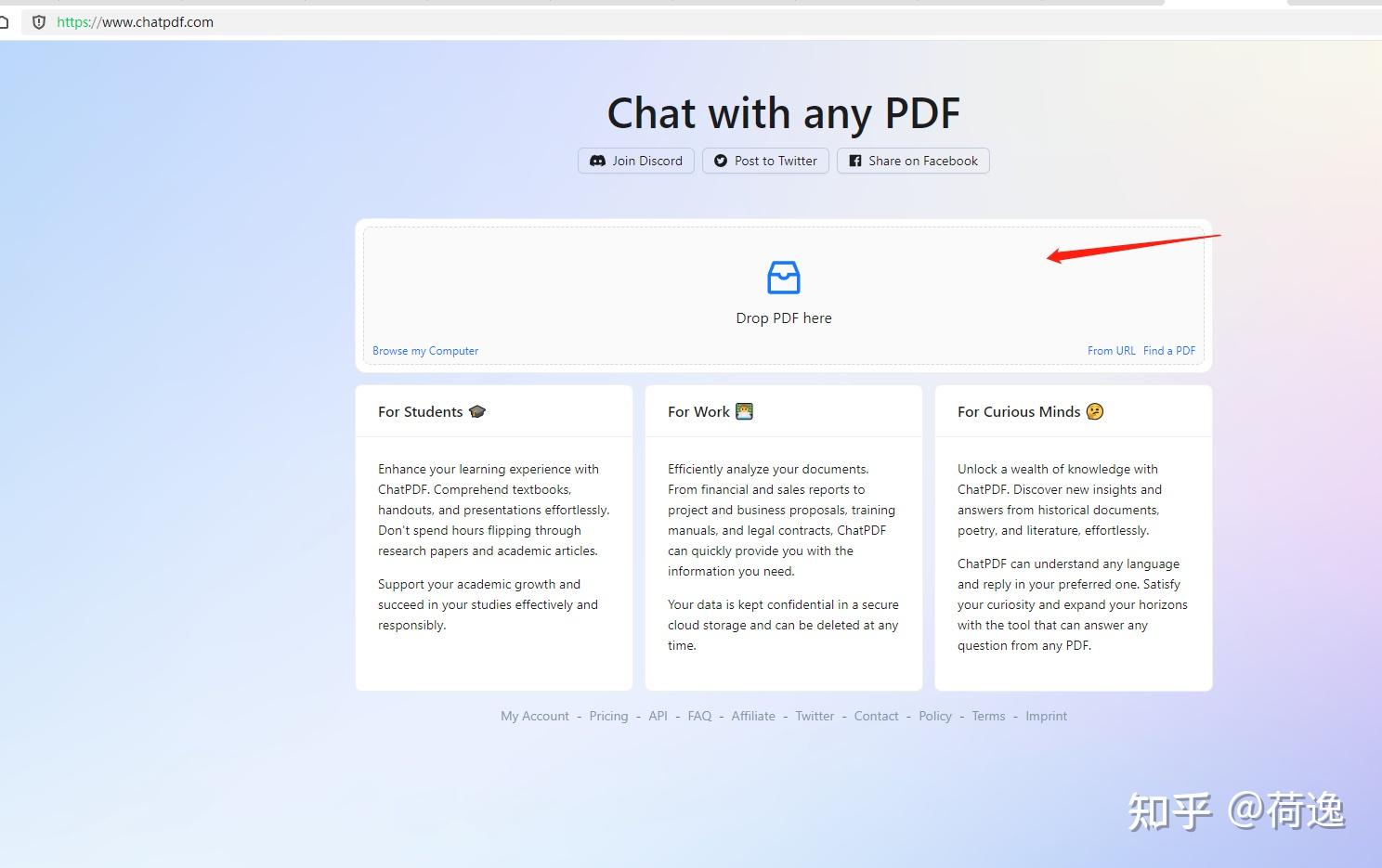Go to My Account from the footer
Image resolution: width=1382 pixels, height=868 pixels.
tap(534, 716)
